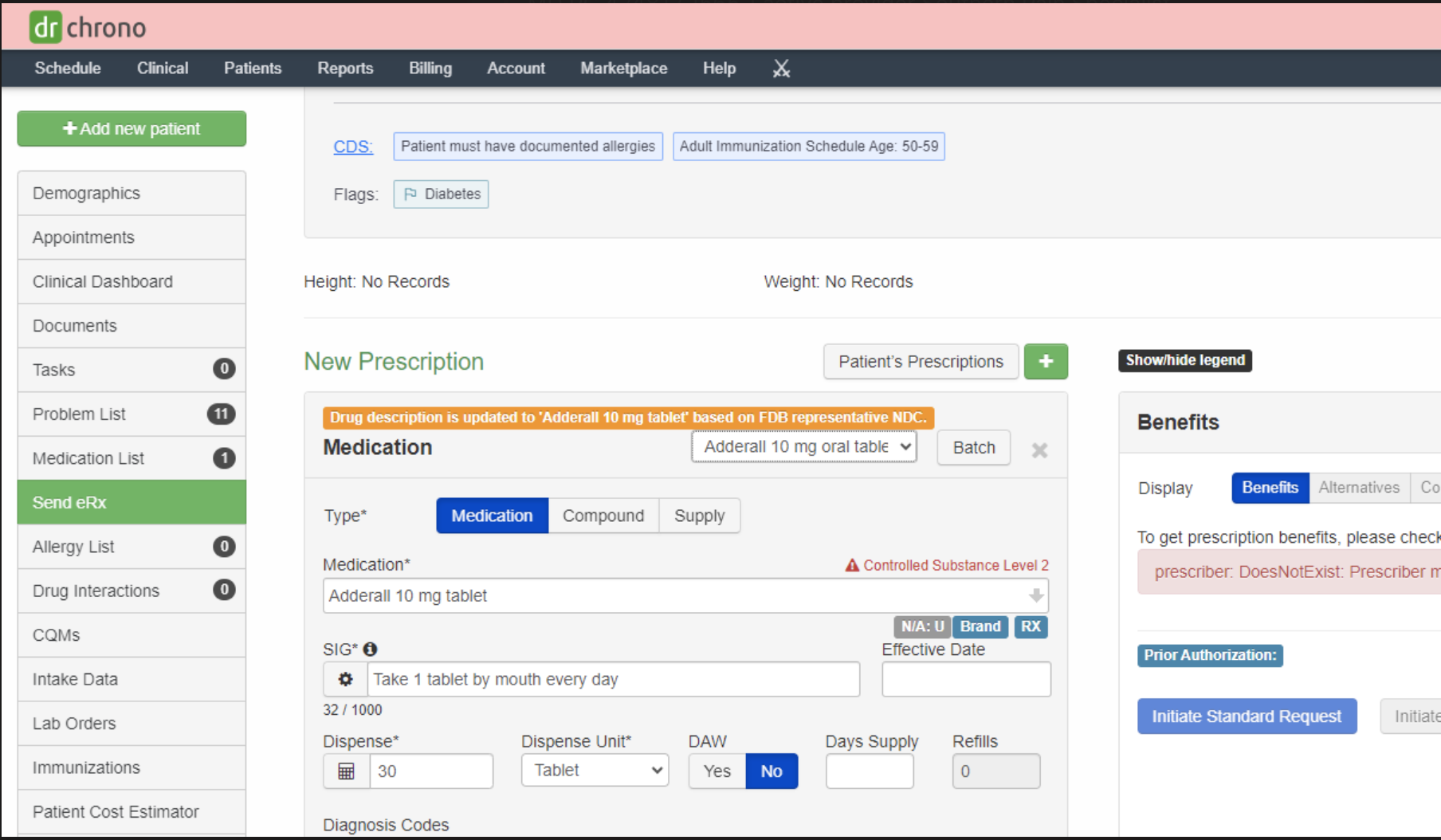The width and height of the screenshot is (1441, 840).
Task: Open Dispense calculator icon
Action: pyautogui.click(x=346, y=771)
